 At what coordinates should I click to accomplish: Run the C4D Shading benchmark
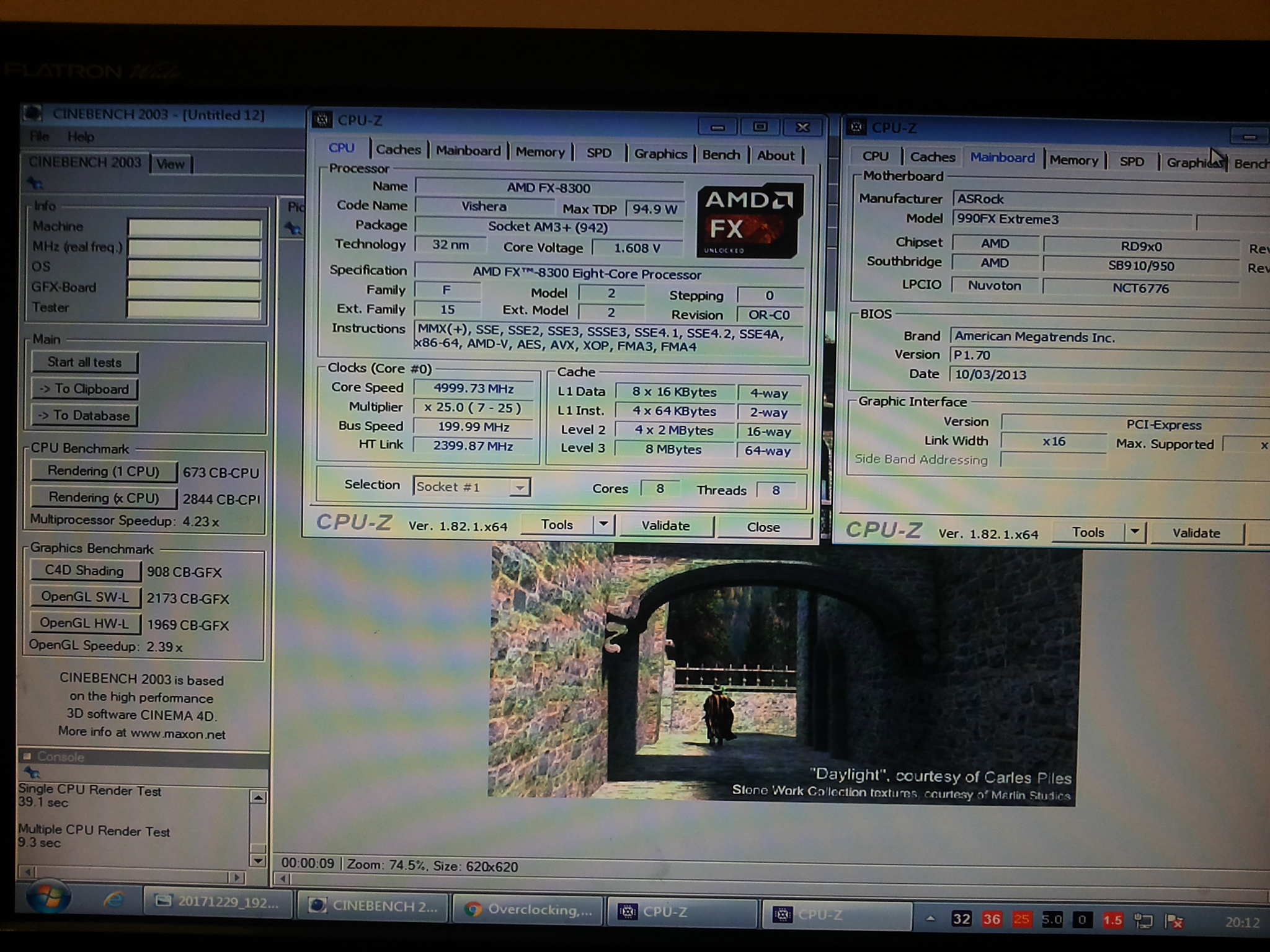[85, 571]
